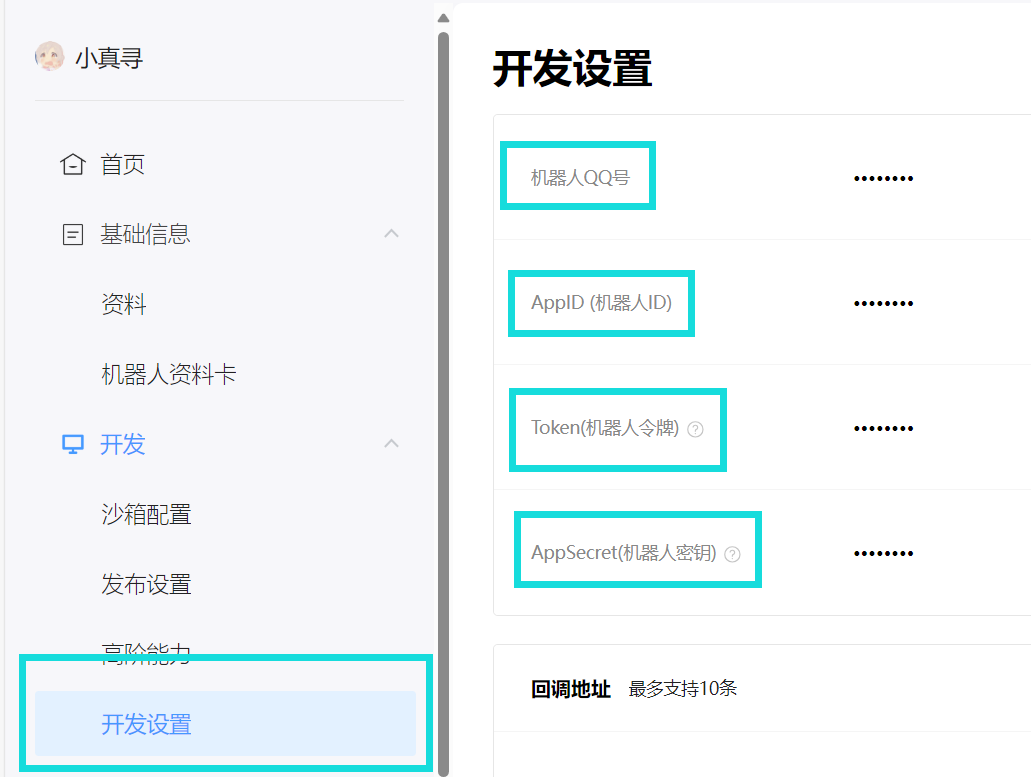
Task: Open 高阶能力 menu item
Action: 146,652
